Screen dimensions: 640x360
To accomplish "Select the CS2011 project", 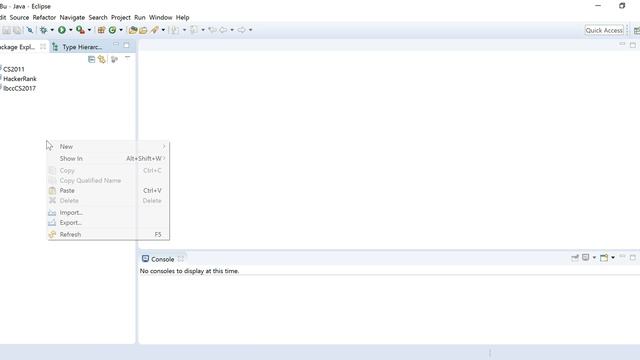I will [x=13, y=69].
